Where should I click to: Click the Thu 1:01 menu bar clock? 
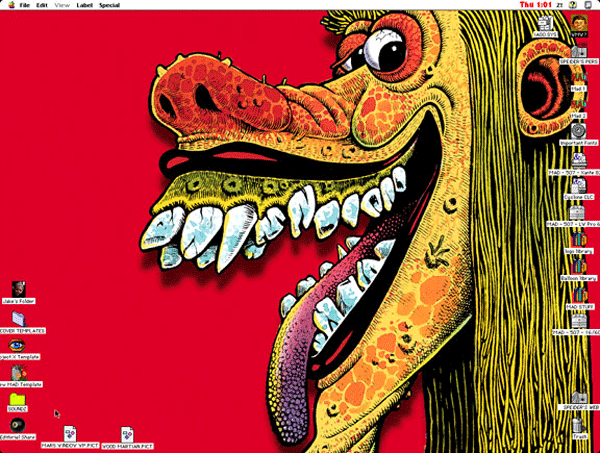click(536, 5)
